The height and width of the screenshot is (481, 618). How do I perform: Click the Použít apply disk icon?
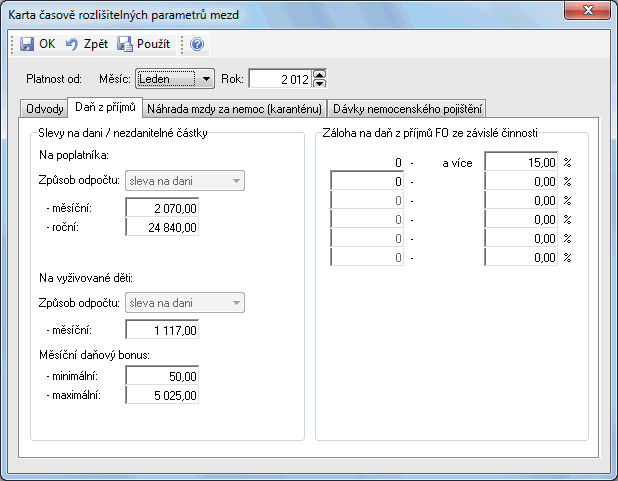[x=125, y=45]
